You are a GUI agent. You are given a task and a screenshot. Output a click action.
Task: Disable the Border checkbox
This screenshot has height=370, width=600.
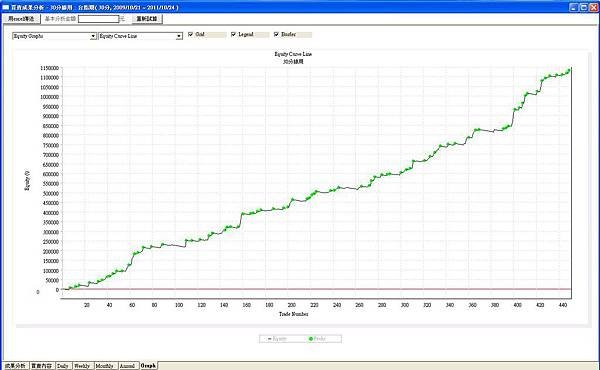click(x=276, y=34)
